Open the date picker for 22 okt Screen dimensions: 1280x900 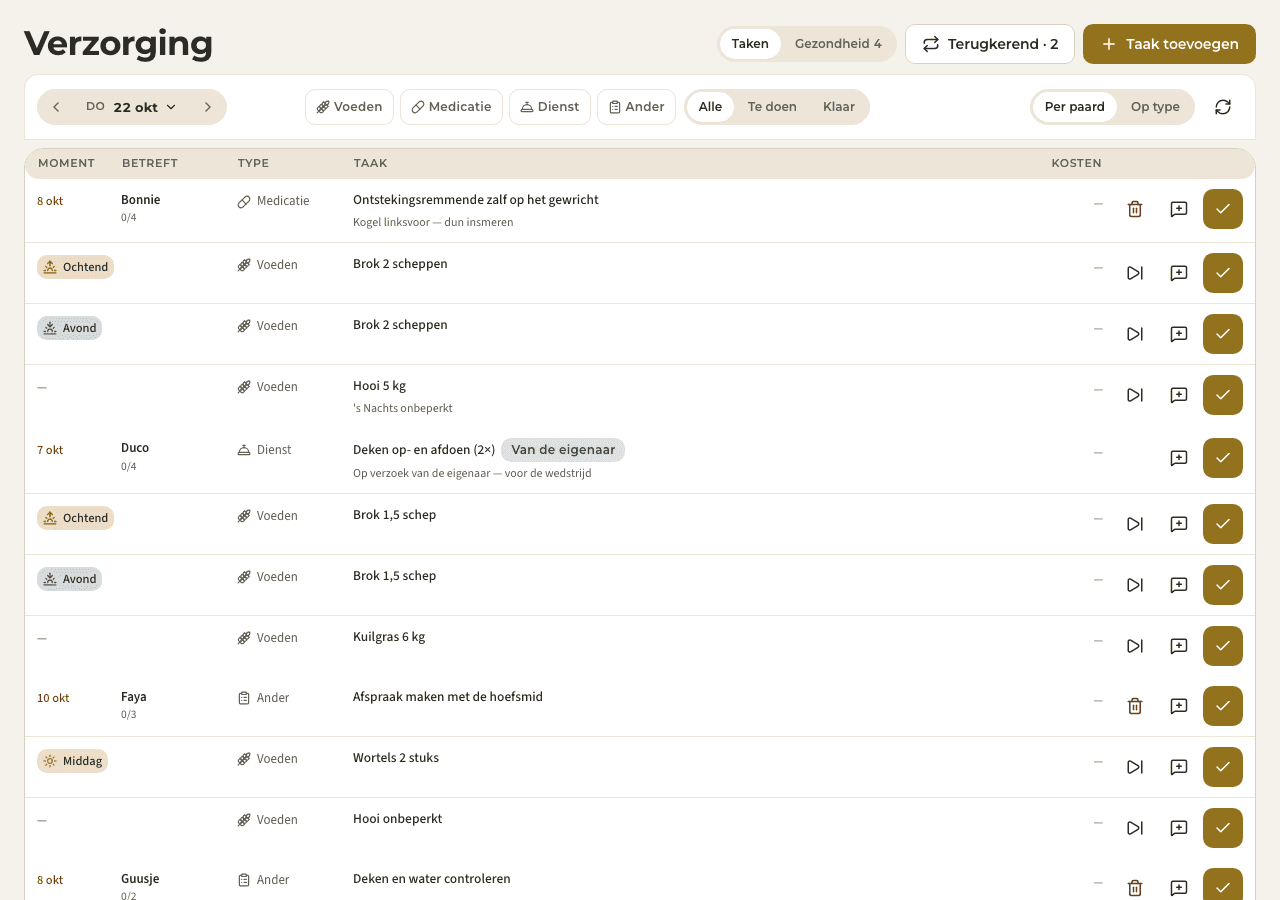coord(132,107)
